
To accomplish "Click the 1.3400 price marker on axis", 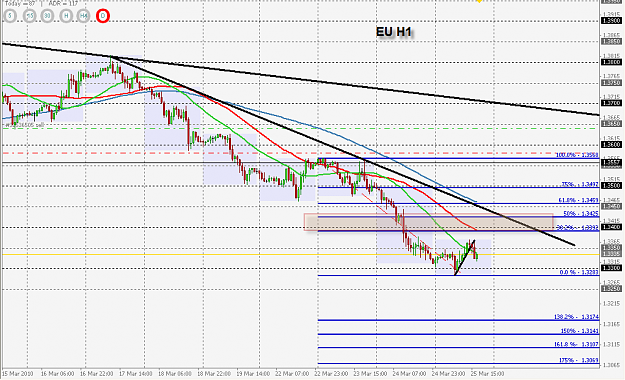I will [611, 227].
